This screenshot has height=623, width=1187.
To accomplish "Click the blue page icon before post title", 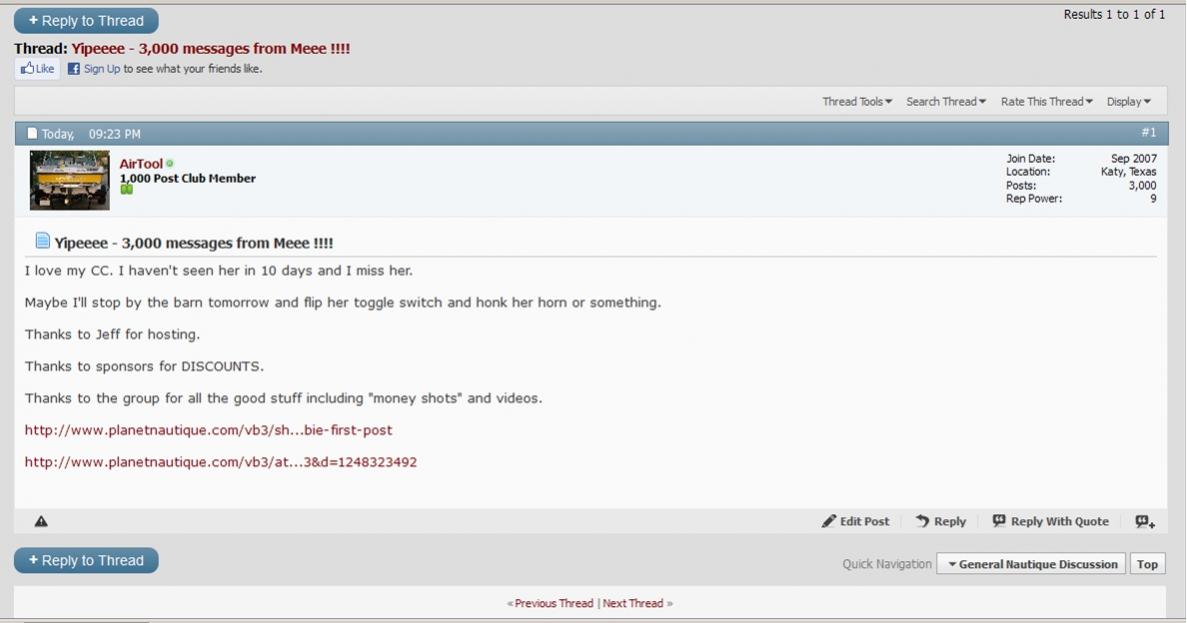I will [x=42, y=241].
